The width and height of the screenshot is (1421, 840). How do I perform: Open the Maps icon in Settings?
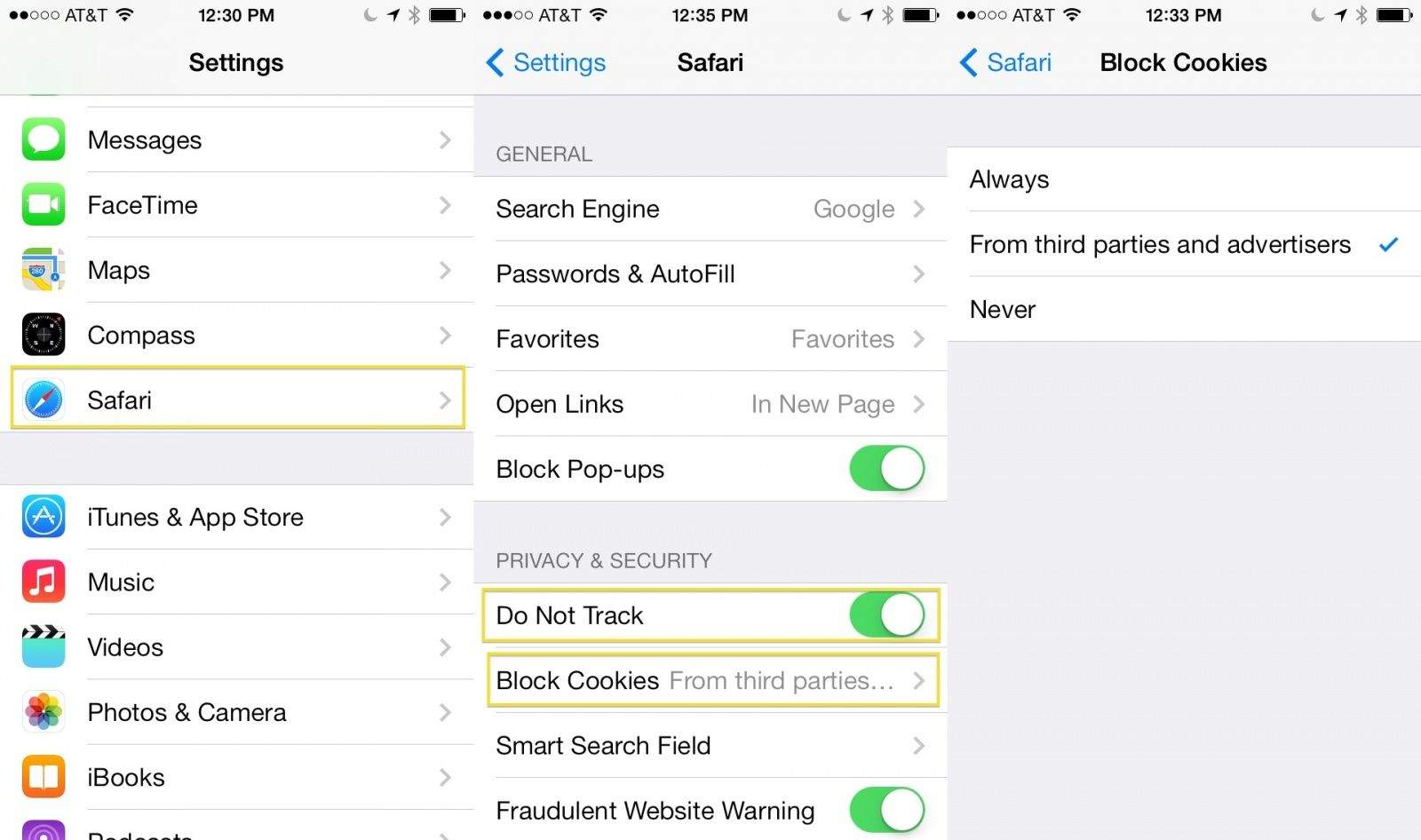click(x=44, y=270)
